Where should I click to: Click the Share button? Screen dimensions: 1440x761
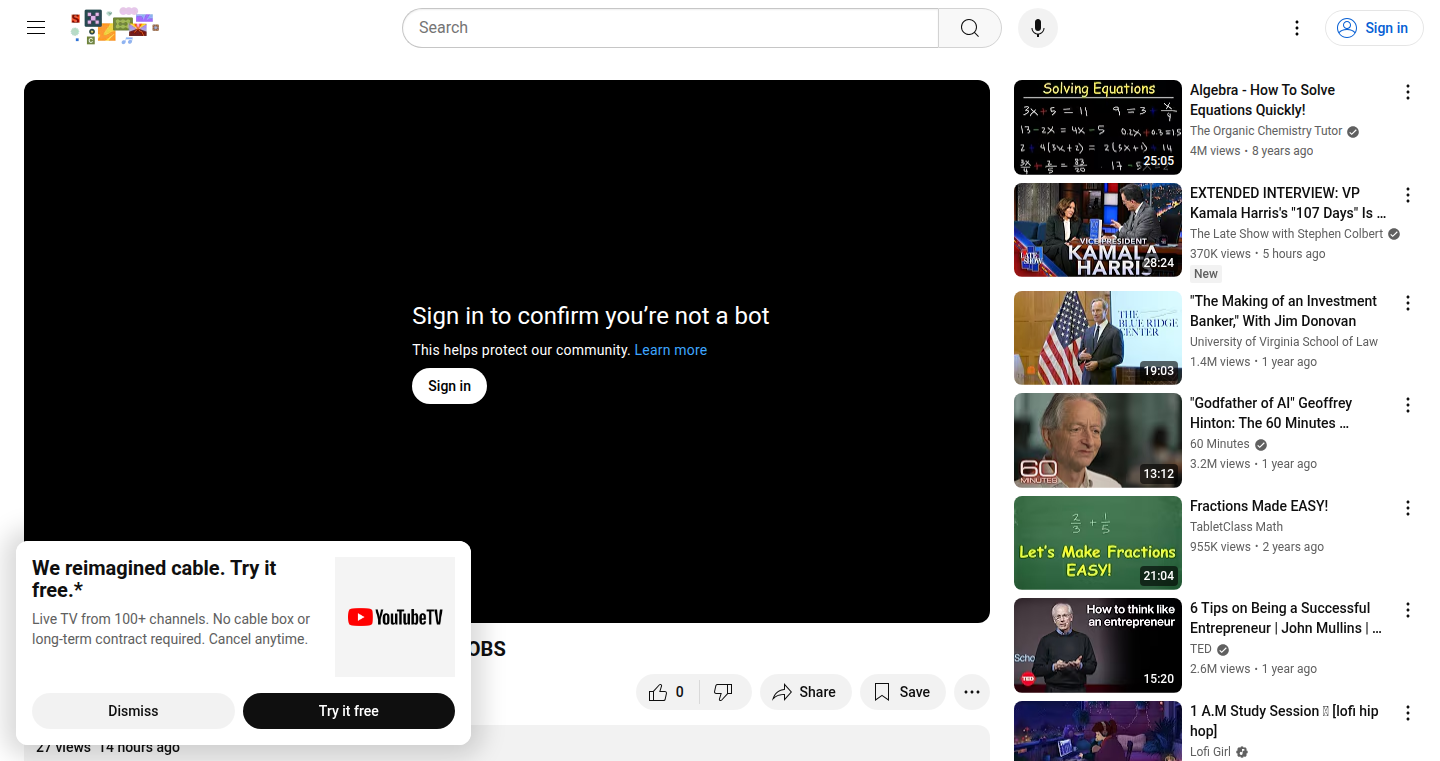(x=805, y=692)
